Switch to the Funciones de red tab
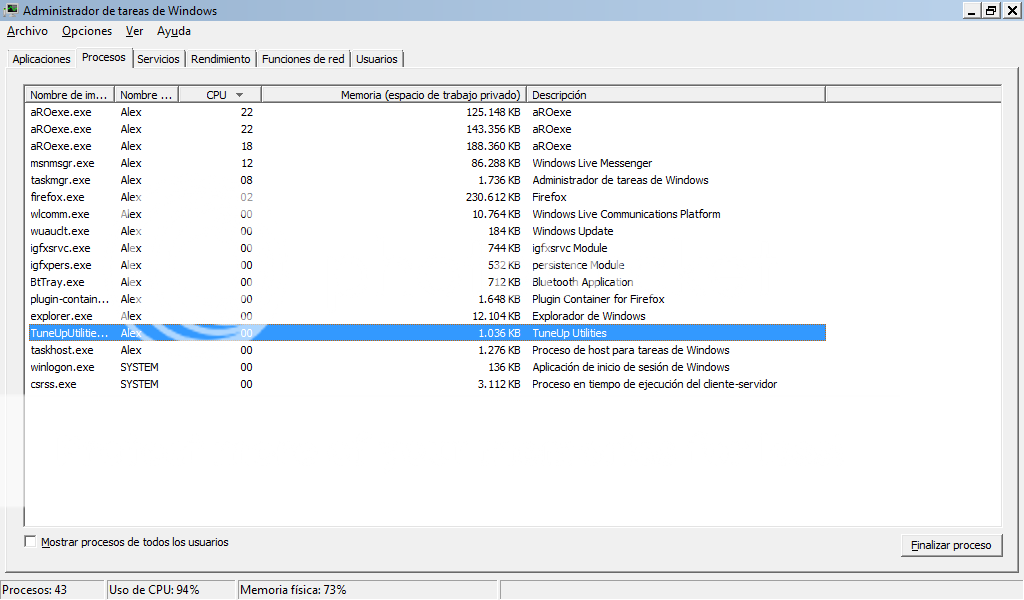The width and height of the screenshot is (1024, 600). click(303, 59)
